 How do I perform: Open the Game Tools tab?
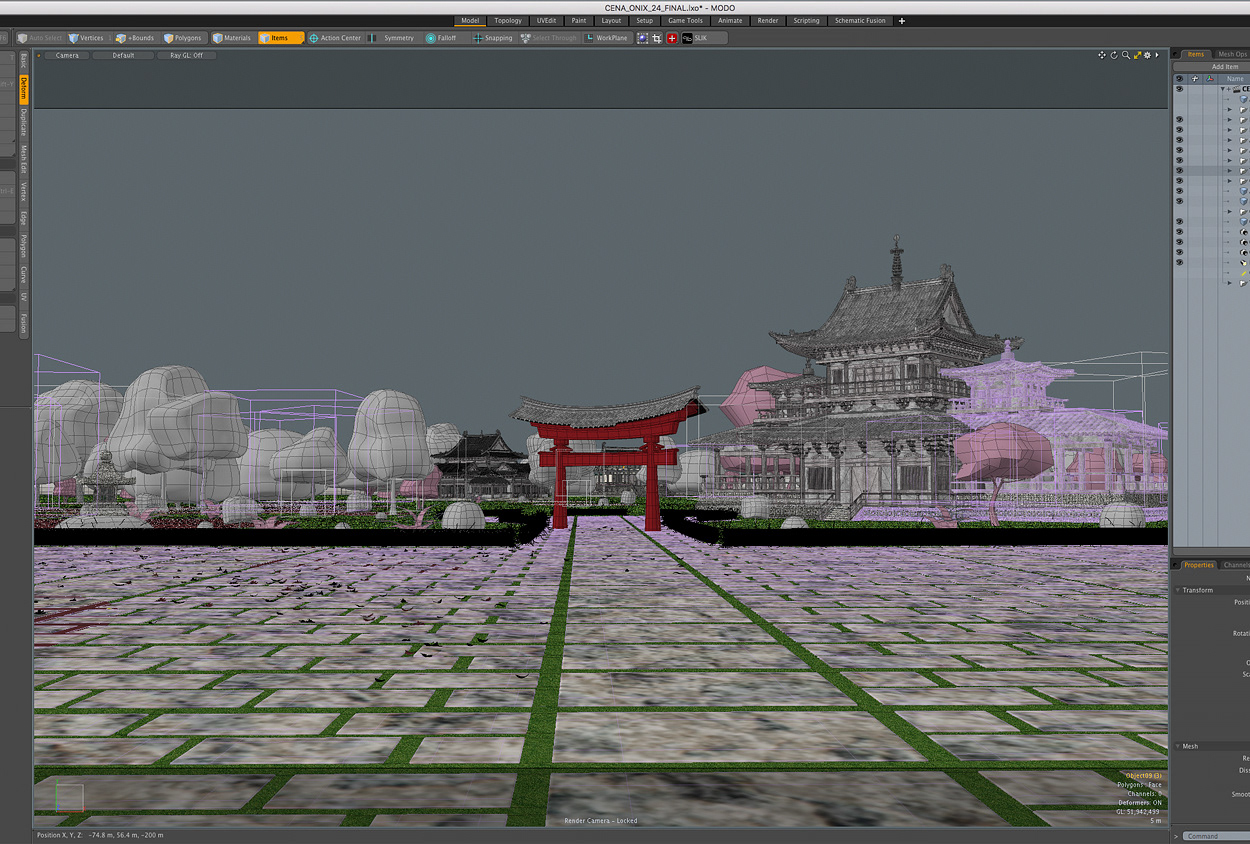click(x=685, y=20)
